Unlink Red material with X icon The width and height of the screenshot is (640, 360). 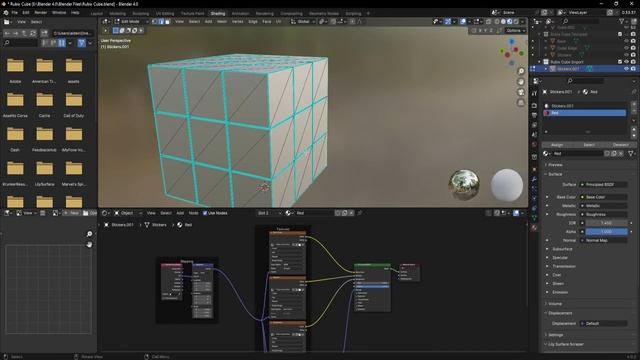tap(621, 153)
